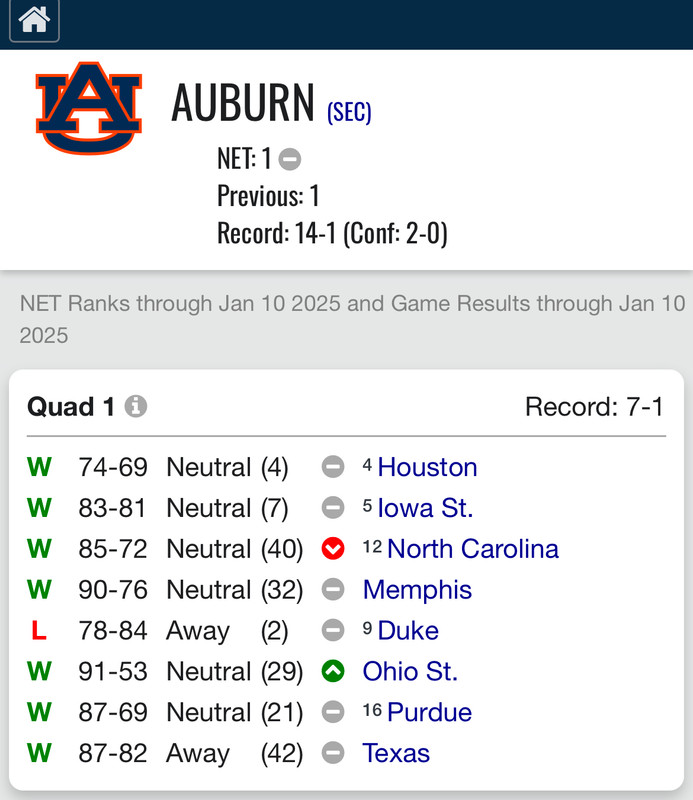
Task: Open the SEC conference link
Action: tap(349, 112)
